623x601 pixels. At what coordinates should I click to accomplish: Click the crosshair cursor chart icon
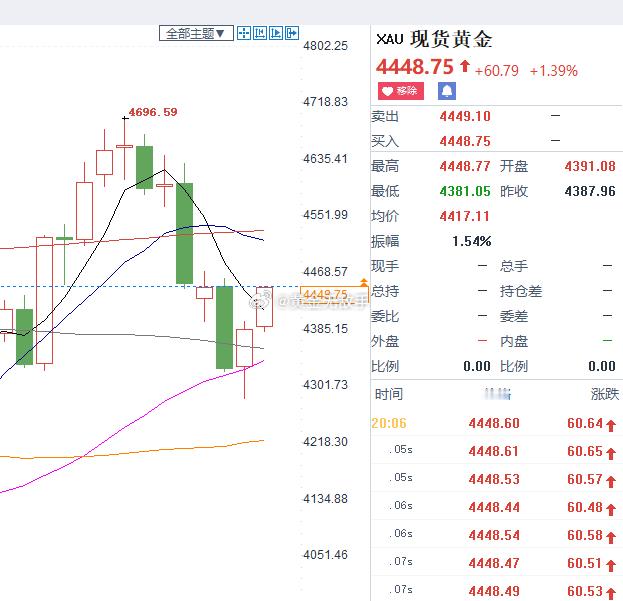(244, 33)
